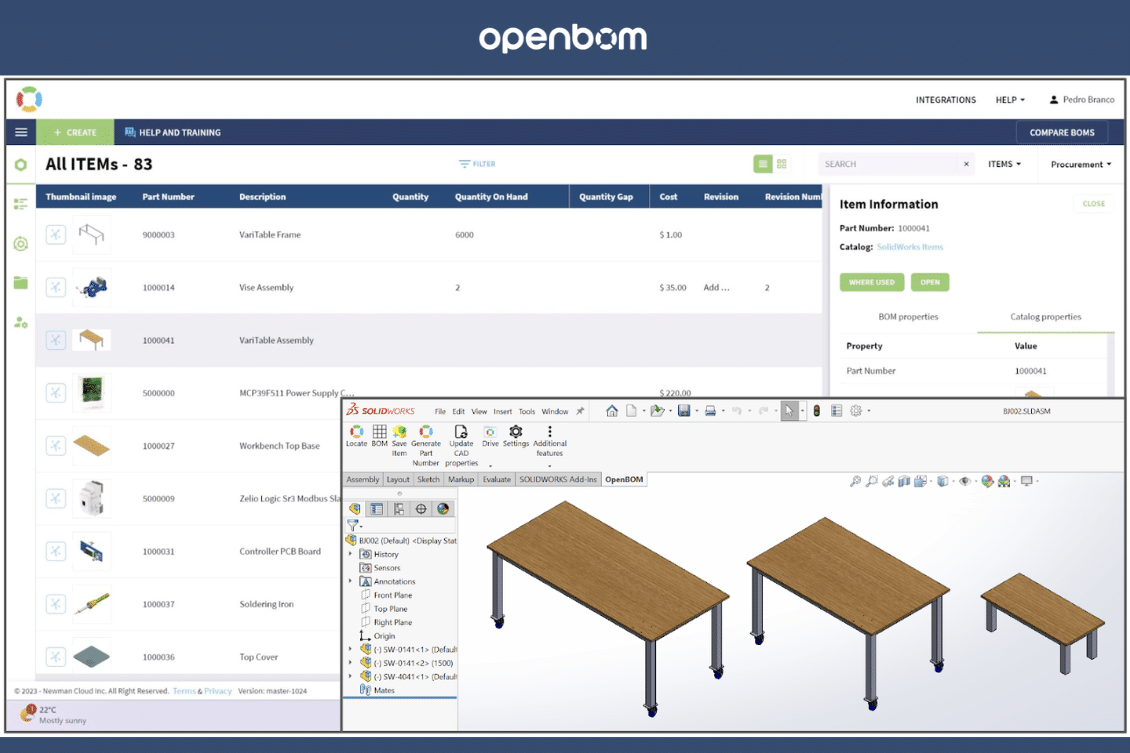Viewport: 1130px width, 753px height.
Task: Expand the SW-0141<1> component node
Action: tap(351, 649)
